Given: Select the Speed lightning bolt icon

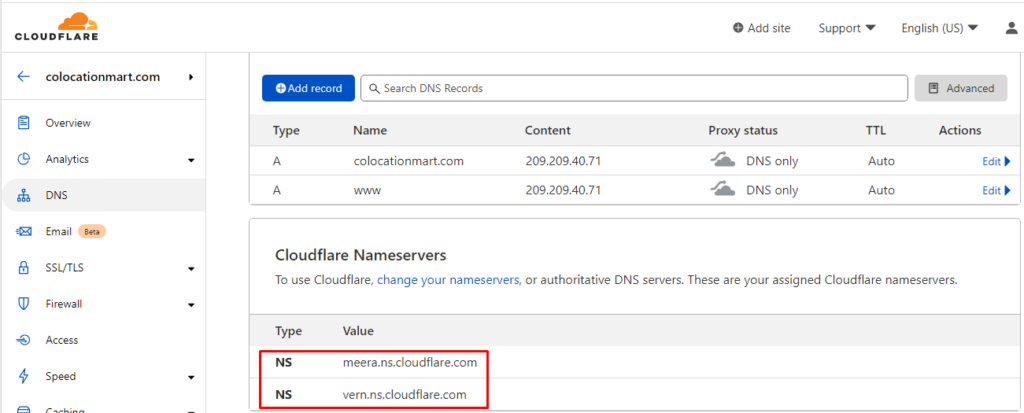Looking at the screenshot, I should coord(24,376).
